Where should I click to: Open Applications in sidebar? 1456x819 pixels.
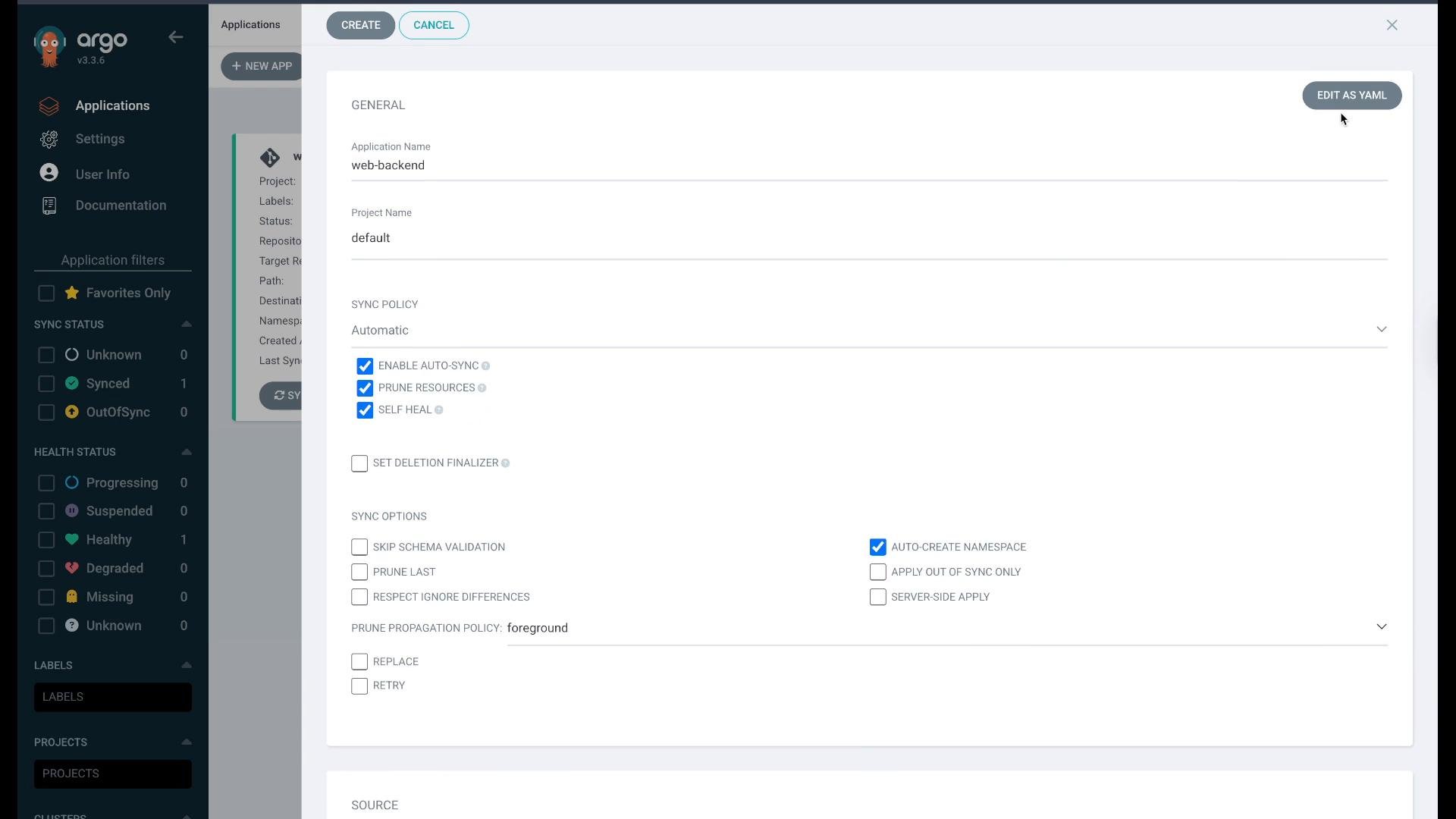(112, 106)
